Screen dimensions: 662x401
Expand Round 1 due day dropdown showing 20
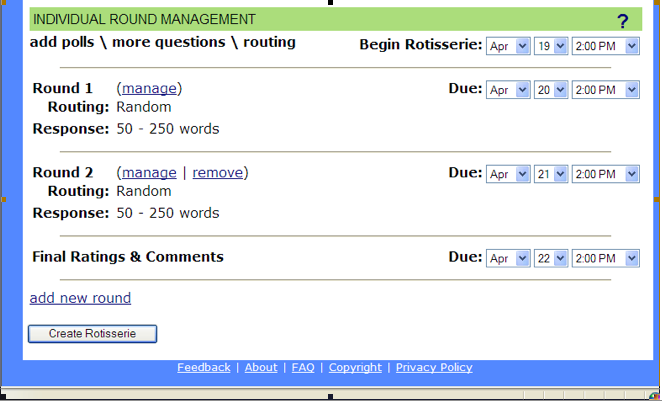pyautogui.click(x=551, y=89)
